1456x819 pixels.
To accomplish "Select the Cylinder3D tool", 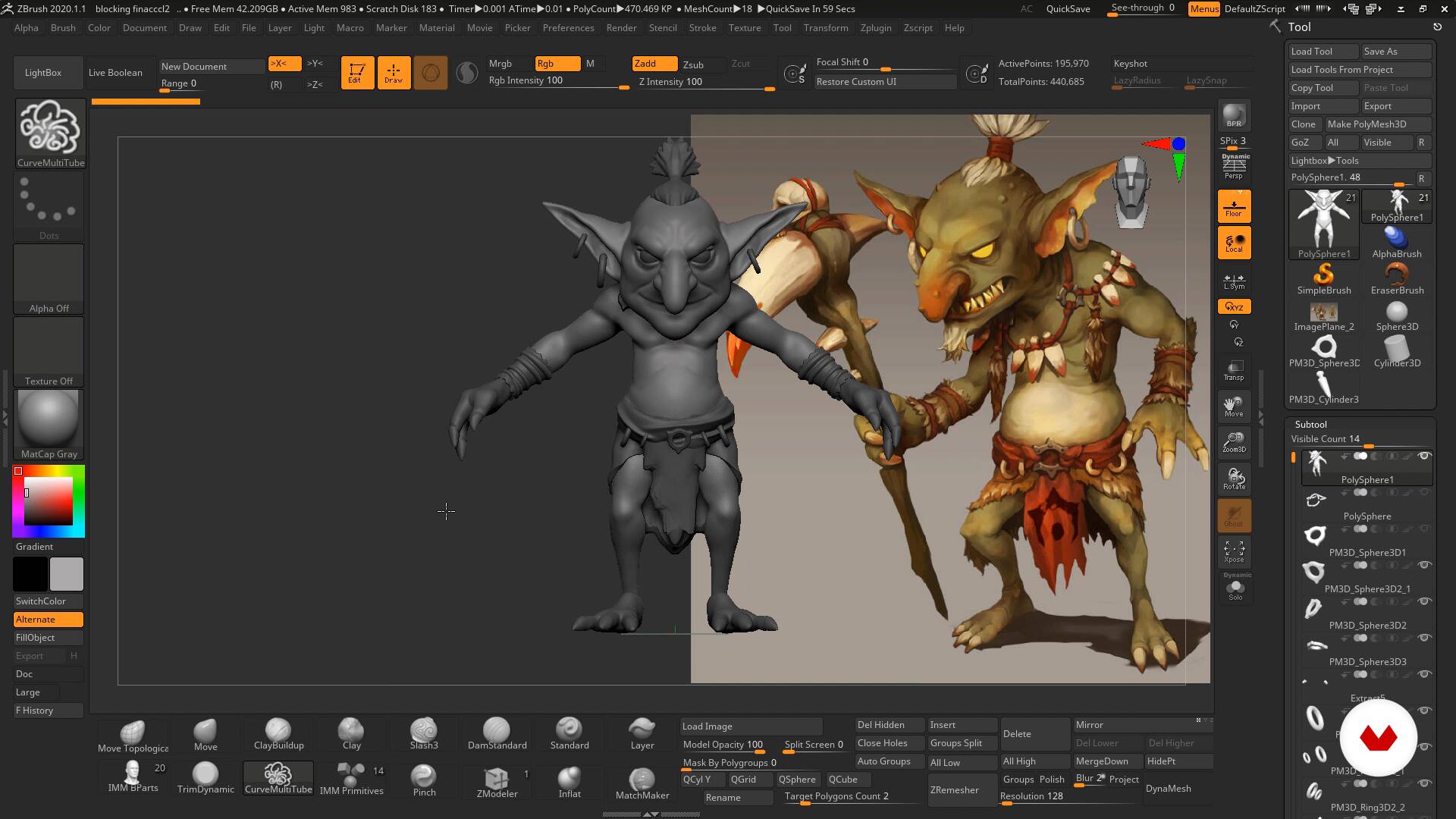I will coord(1397,352).
